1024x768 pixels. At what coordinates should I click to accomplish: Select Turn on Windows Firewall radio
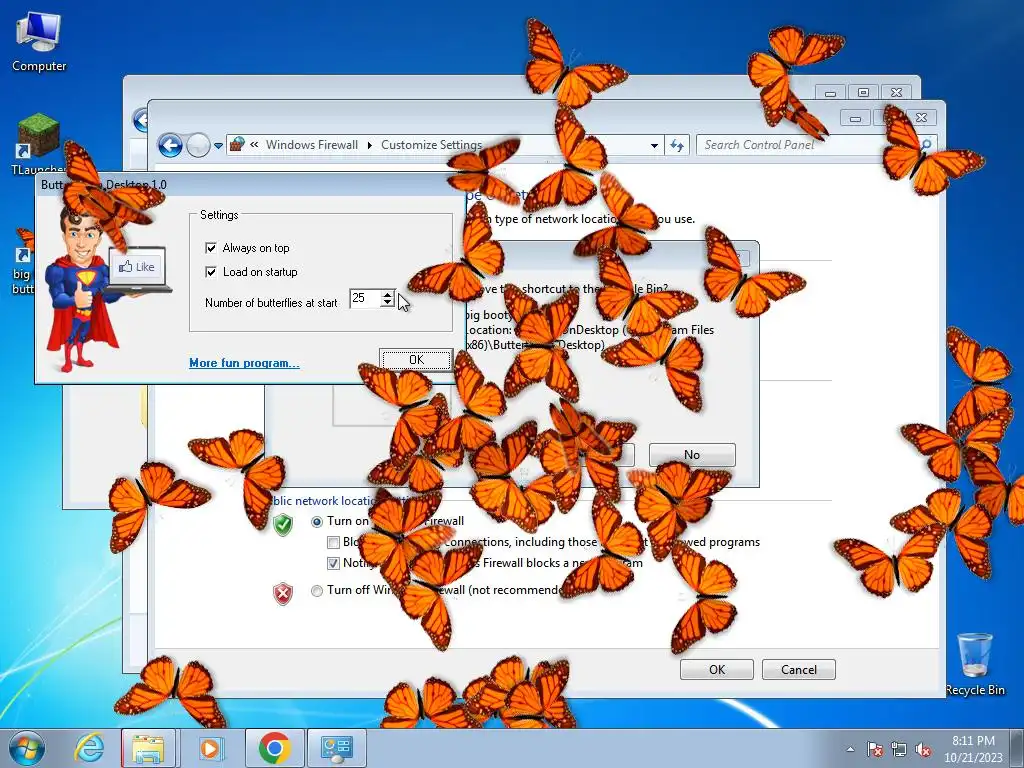[317, 522]
